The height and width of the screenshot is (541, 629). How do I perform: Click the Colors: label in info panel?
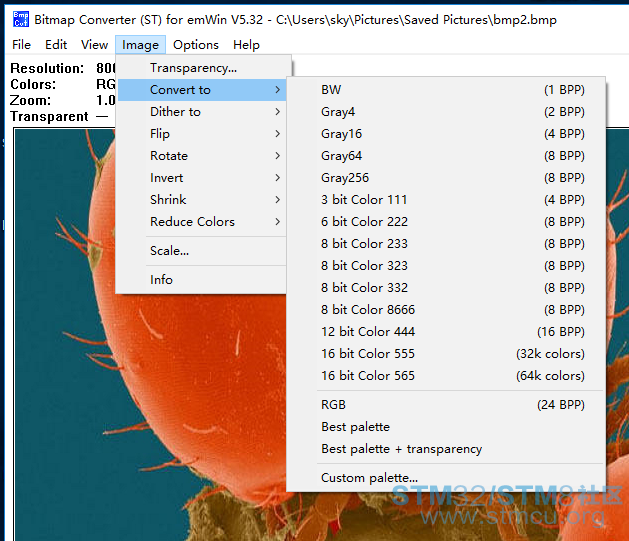point(33,84)
